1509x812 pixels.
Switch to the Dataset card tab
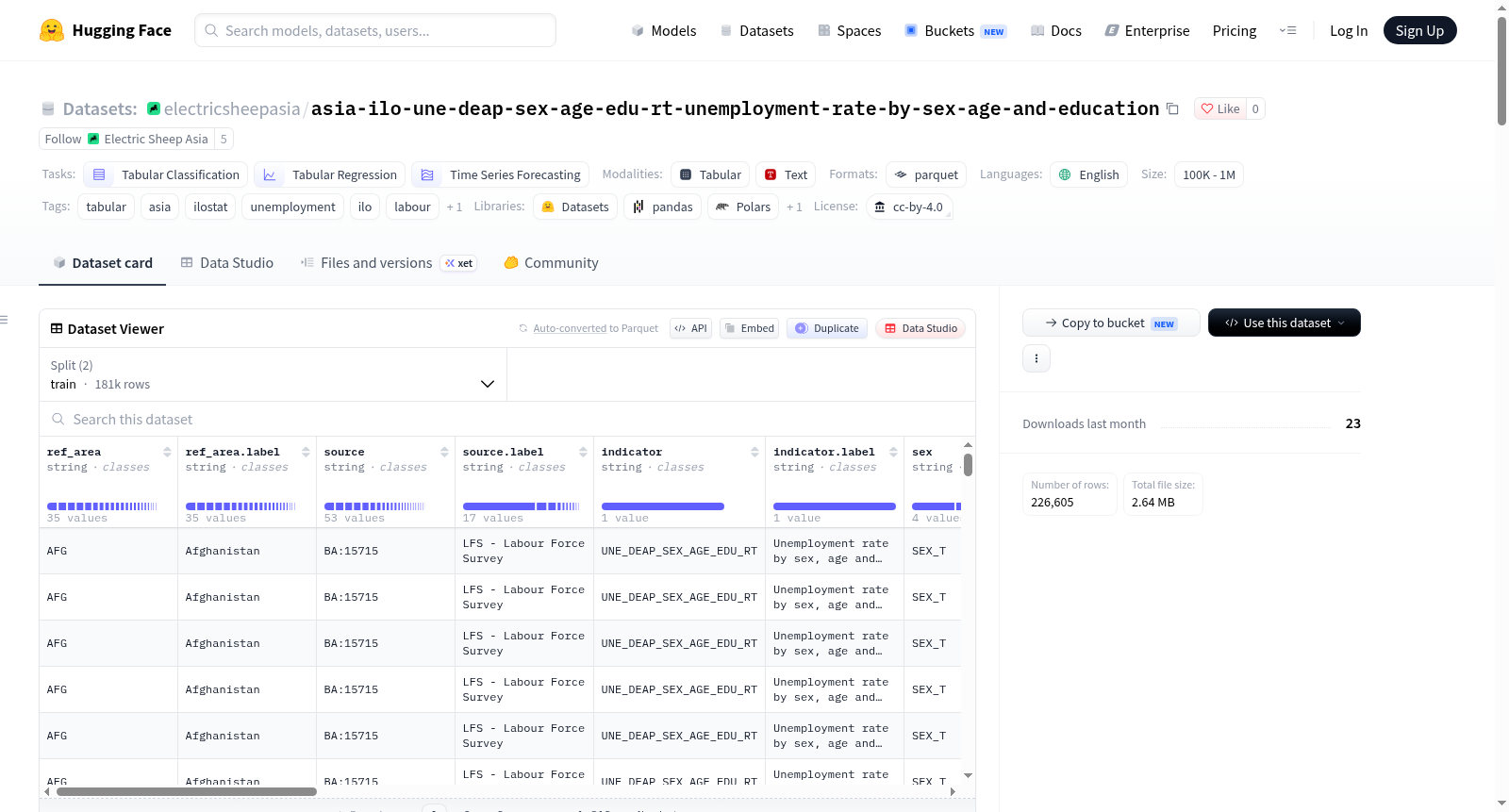[103, 263]
